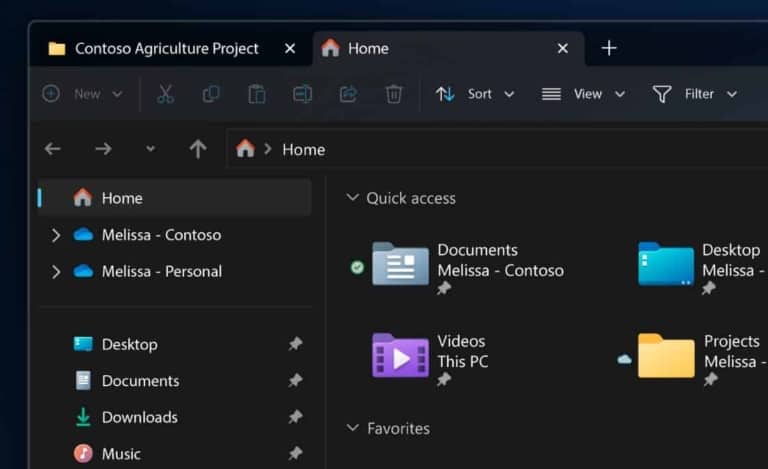Click the Filter button label
Image resolution: width=768 pixels, height=469 pixels.
click(x=699, y=94)
